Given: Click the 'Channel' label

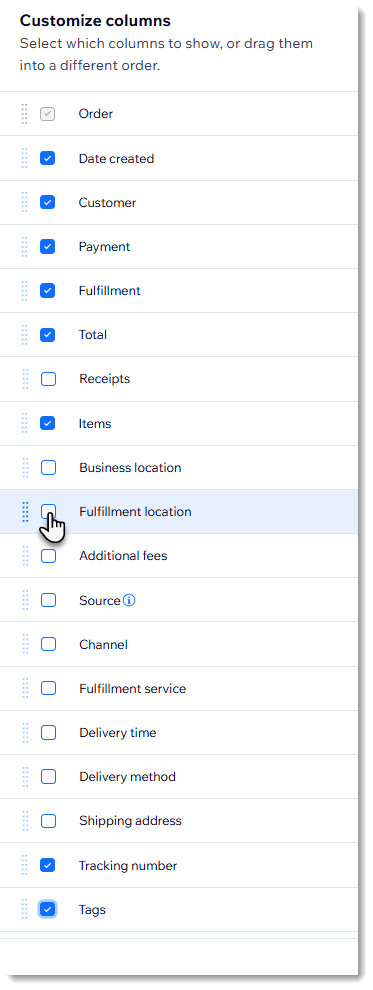Looking at the screenshot, I should (x=104, y=645).
